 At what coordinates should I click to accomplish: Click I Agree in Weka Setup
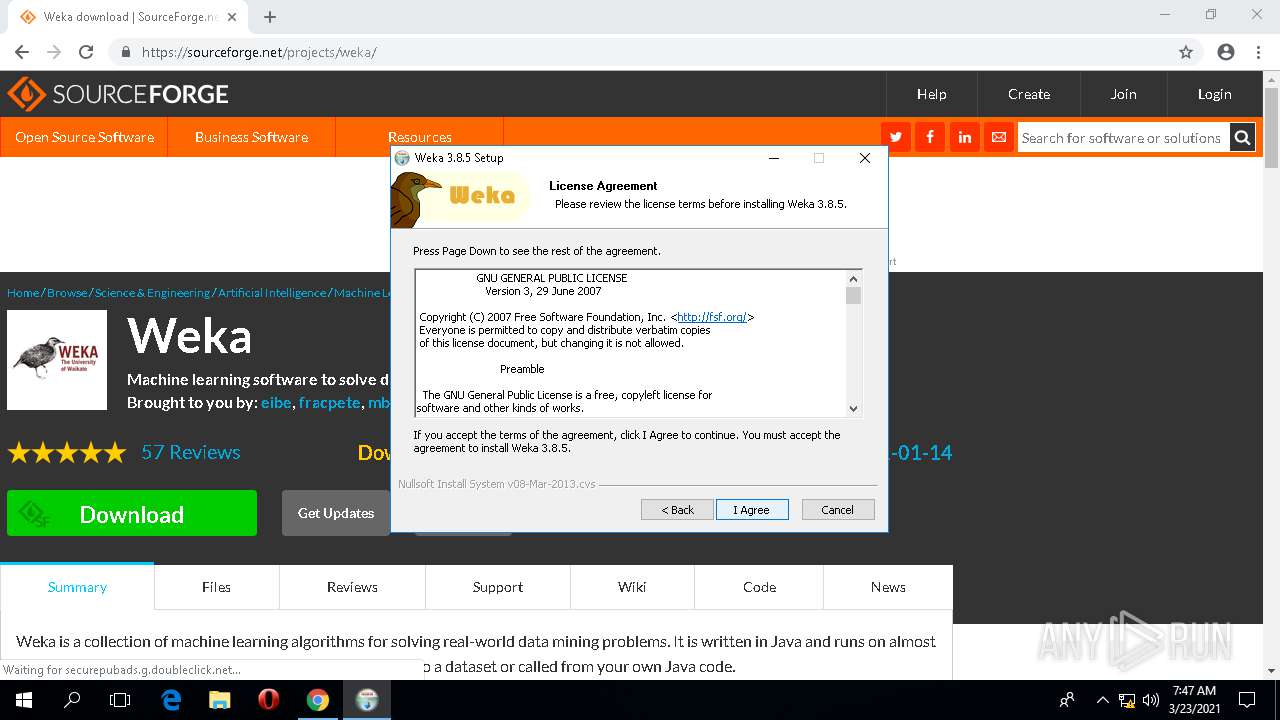pyautogui.click(x=752, y=510)
